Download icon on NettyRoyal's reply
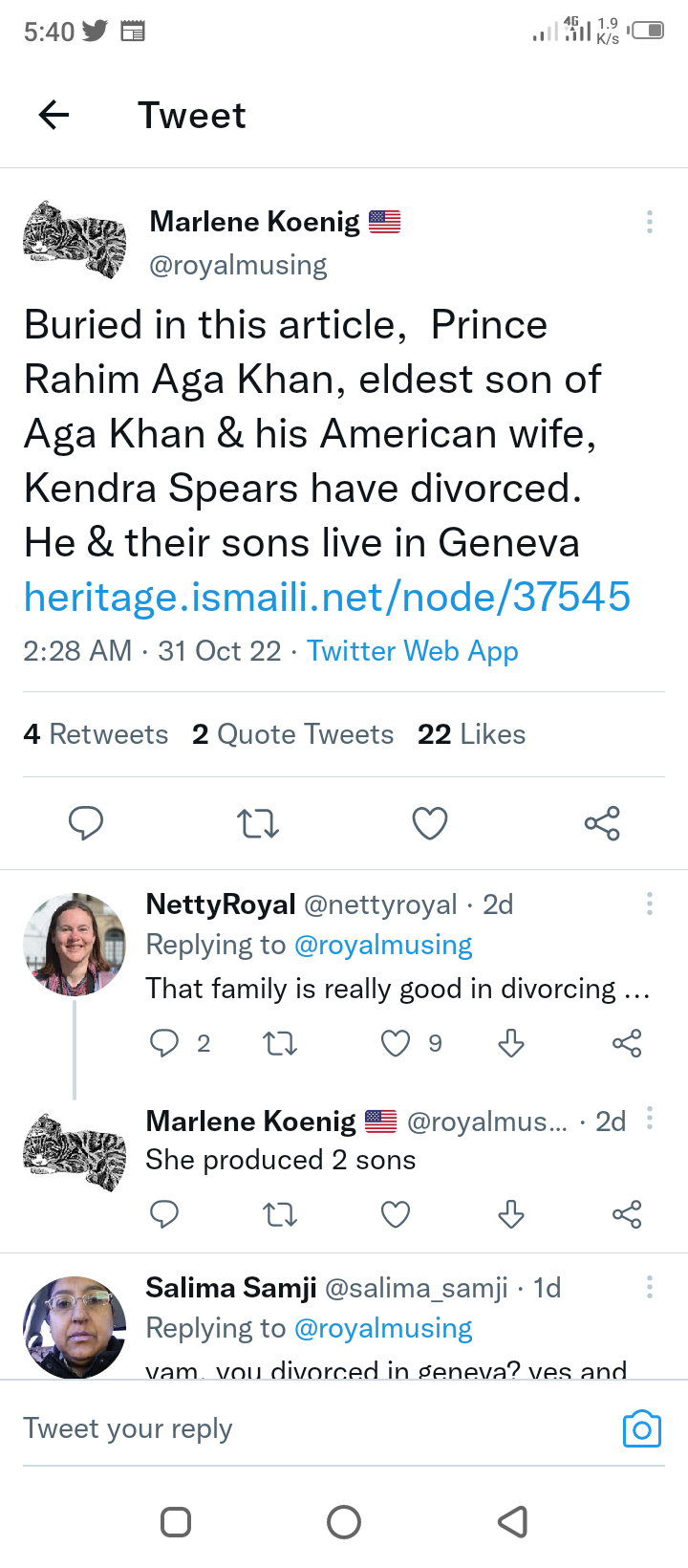The width and height of the screenshot is (688, 1568). tap(511, 1043)
